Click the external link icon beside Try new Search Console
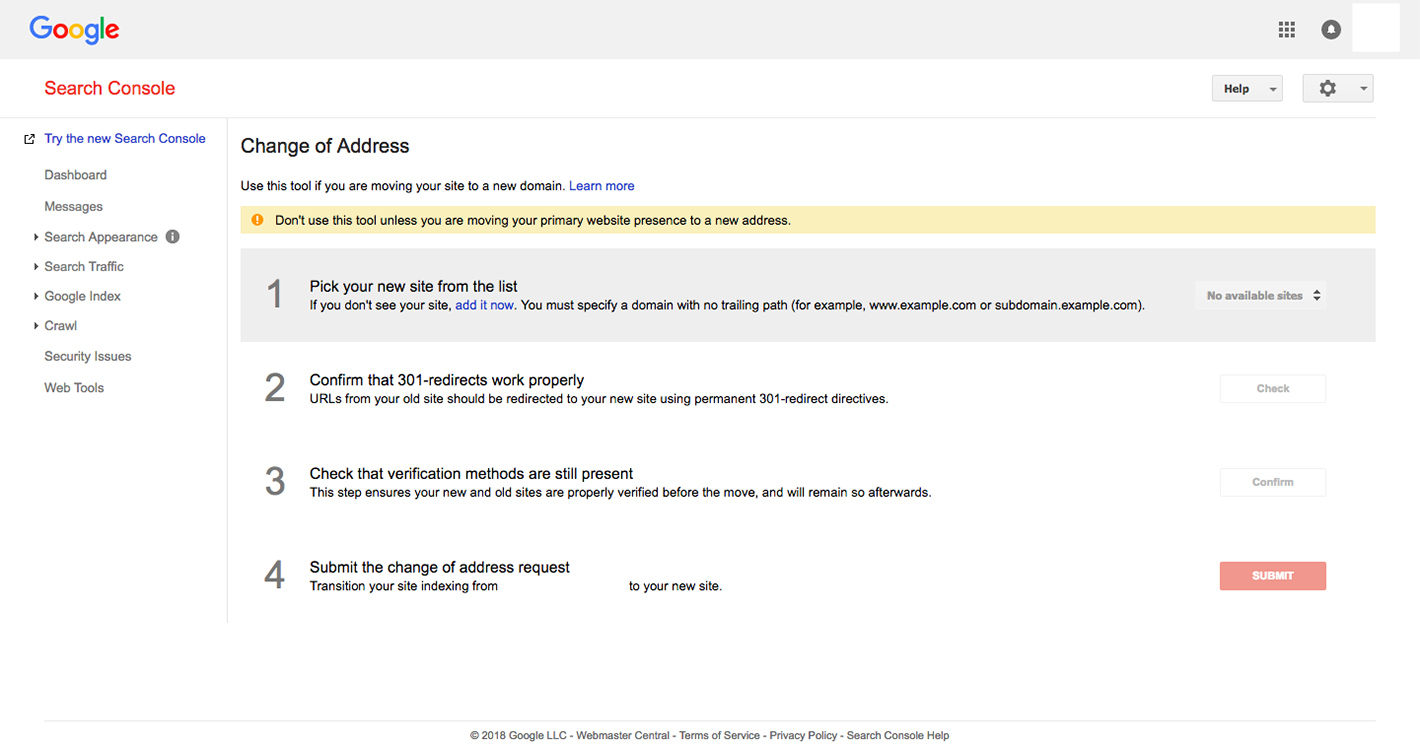The image size is (1420, 747). [29, 139]
